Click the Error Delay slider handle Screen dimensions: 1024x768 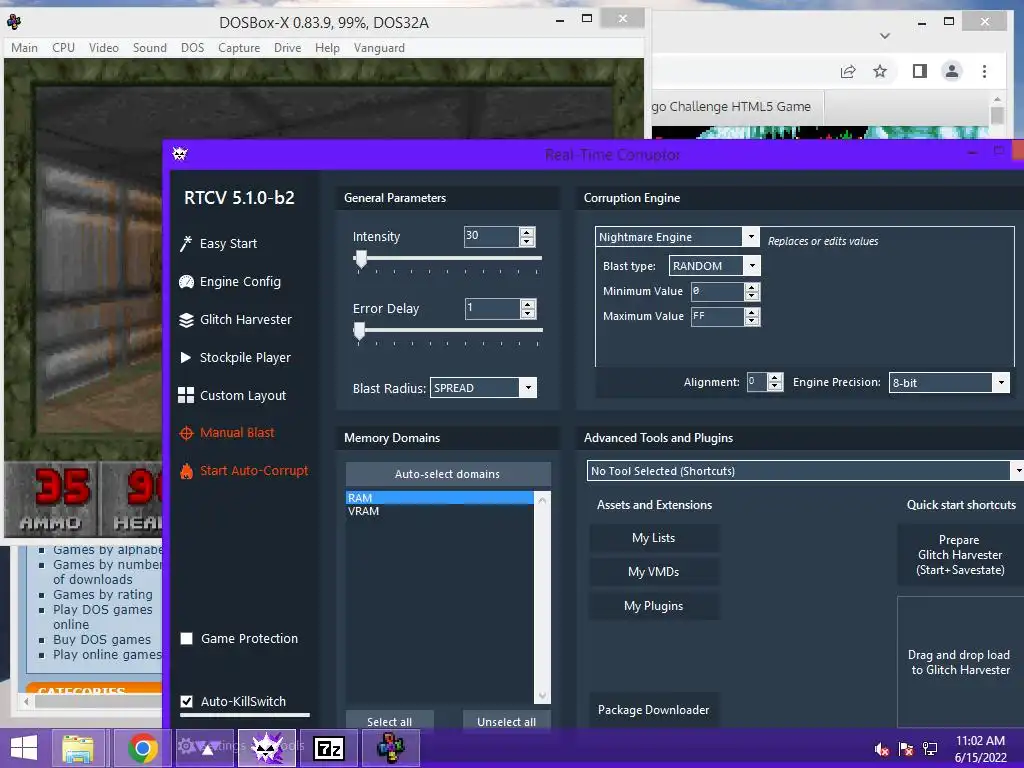pyautogui.click(x=359, y=332)
